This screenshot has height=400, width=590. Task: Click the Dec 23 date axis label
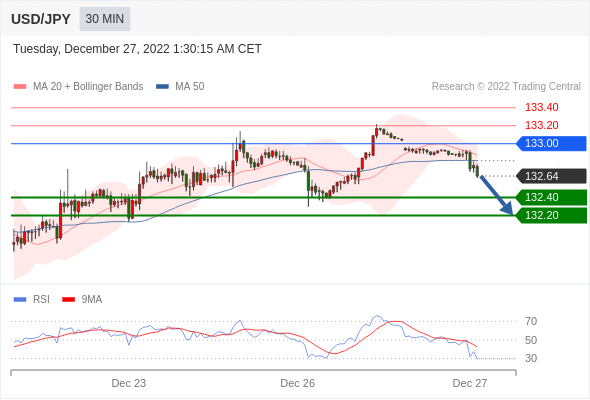(x=128, y=383)
